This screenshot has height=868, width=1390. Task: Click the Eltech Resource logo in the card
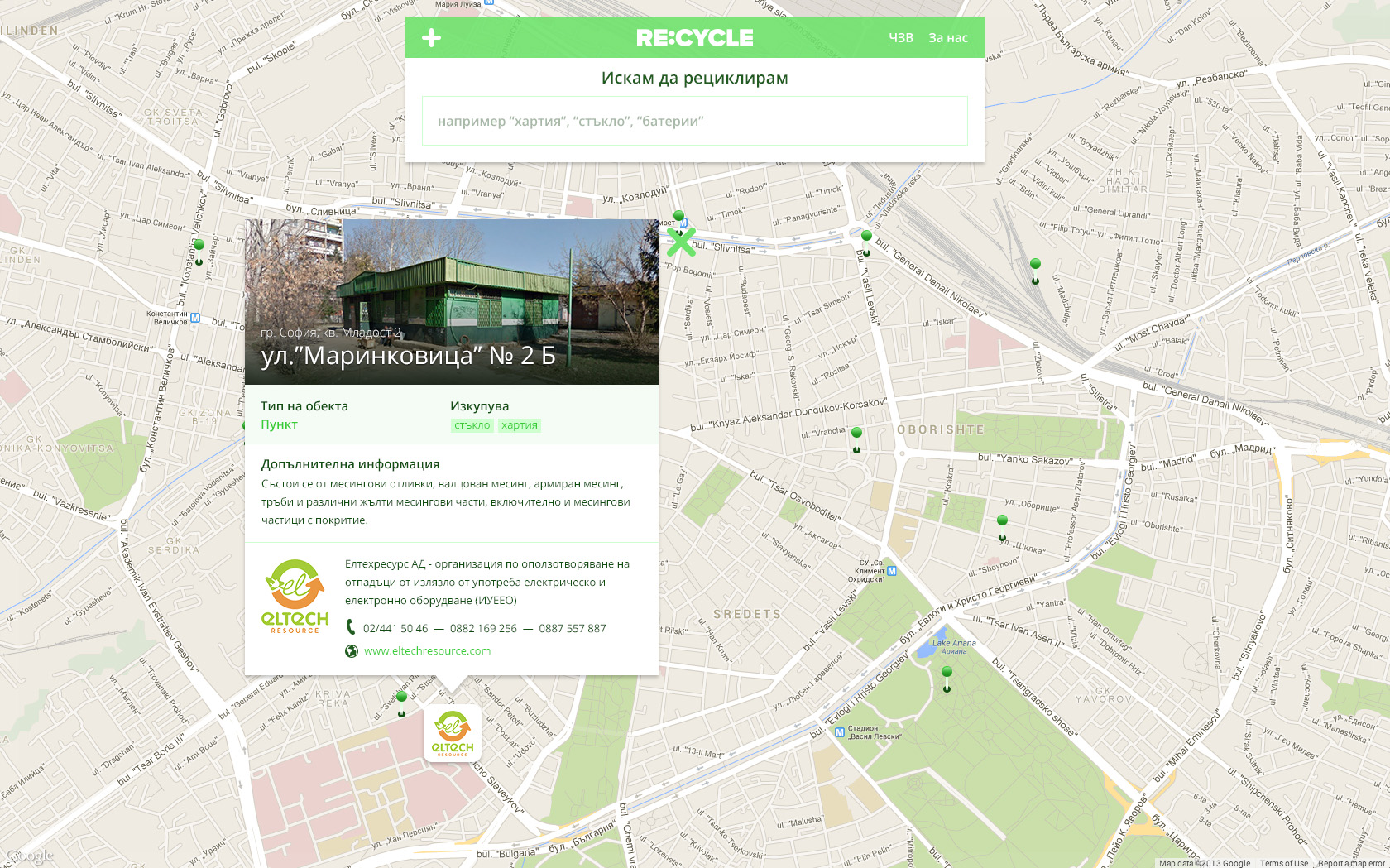[x=295, y=597]
